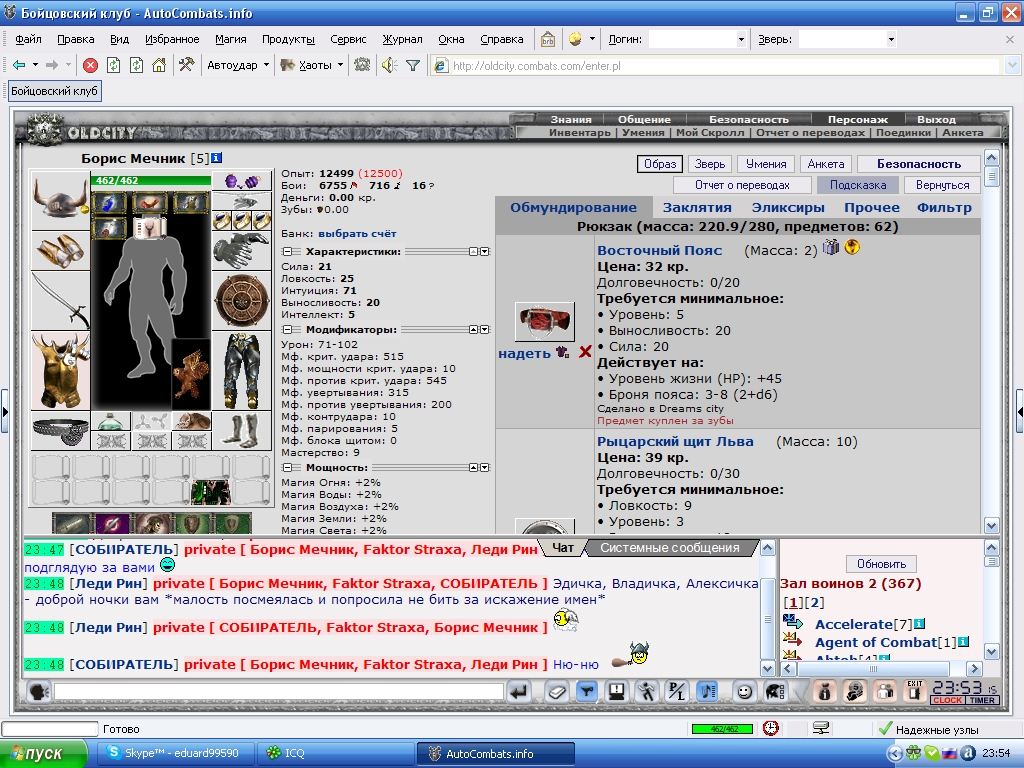This screenshot has width=1024, height=768.
Task: Click the P/L icon in the chat bar
Action: (676, 692)
